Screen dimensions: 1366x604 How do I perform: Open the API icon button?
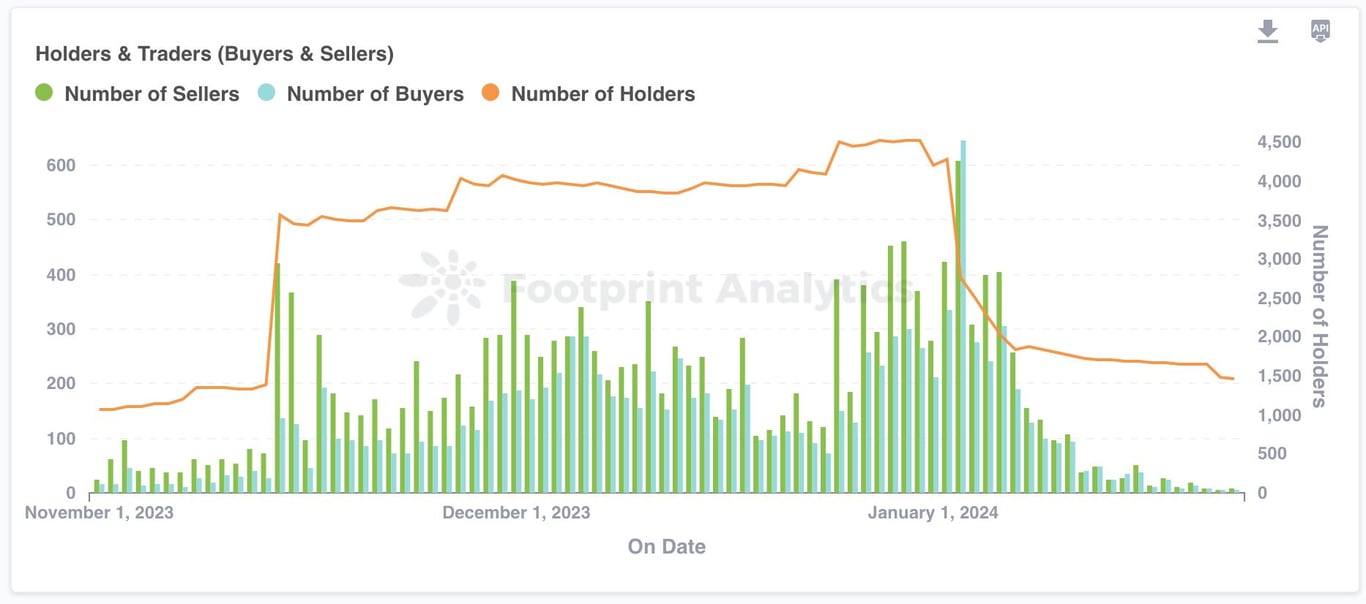tap(1320, 30)
